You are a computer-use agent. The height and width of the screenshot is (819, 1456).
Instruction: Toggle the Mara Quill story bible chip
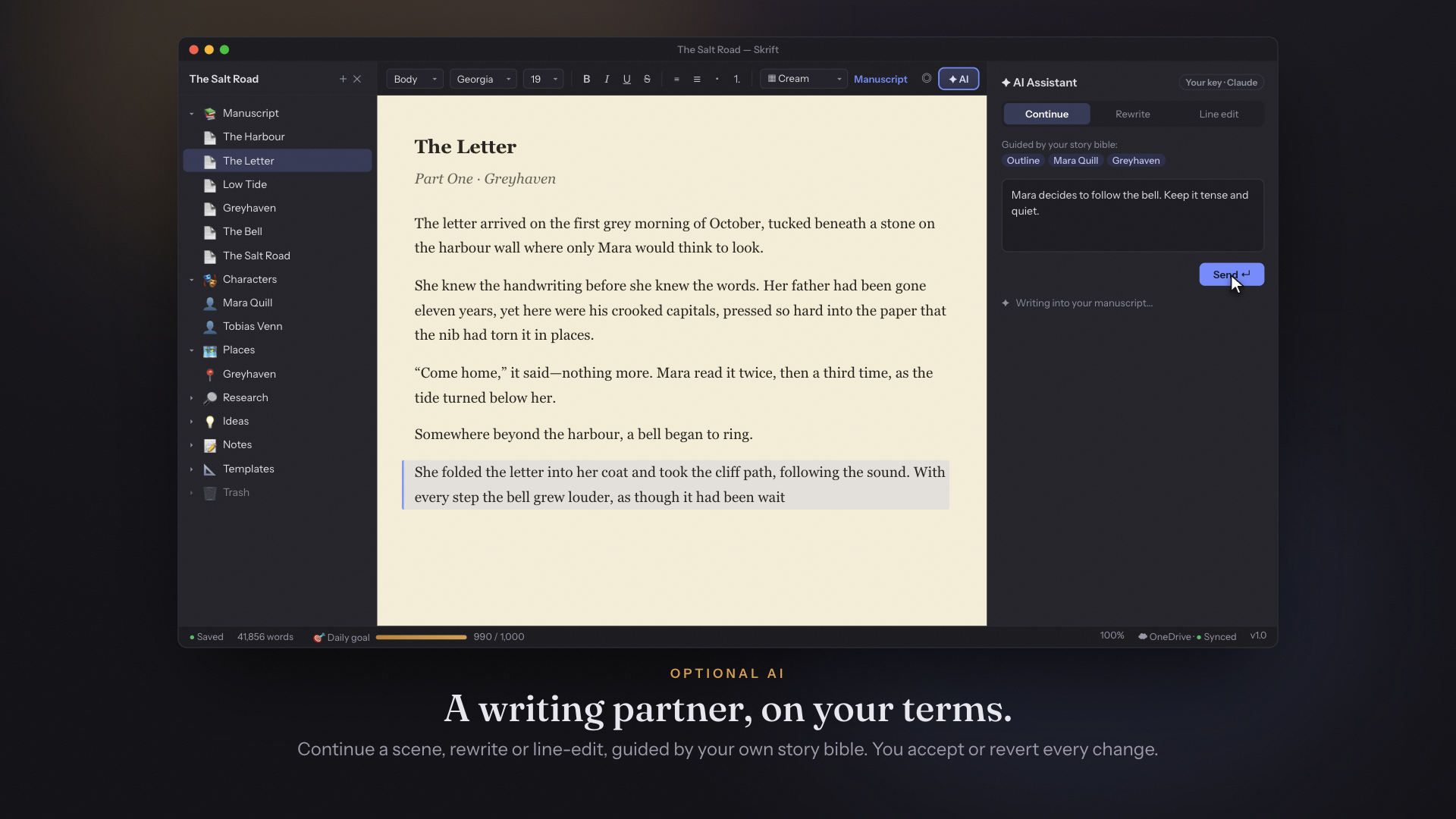point(1075,160)
